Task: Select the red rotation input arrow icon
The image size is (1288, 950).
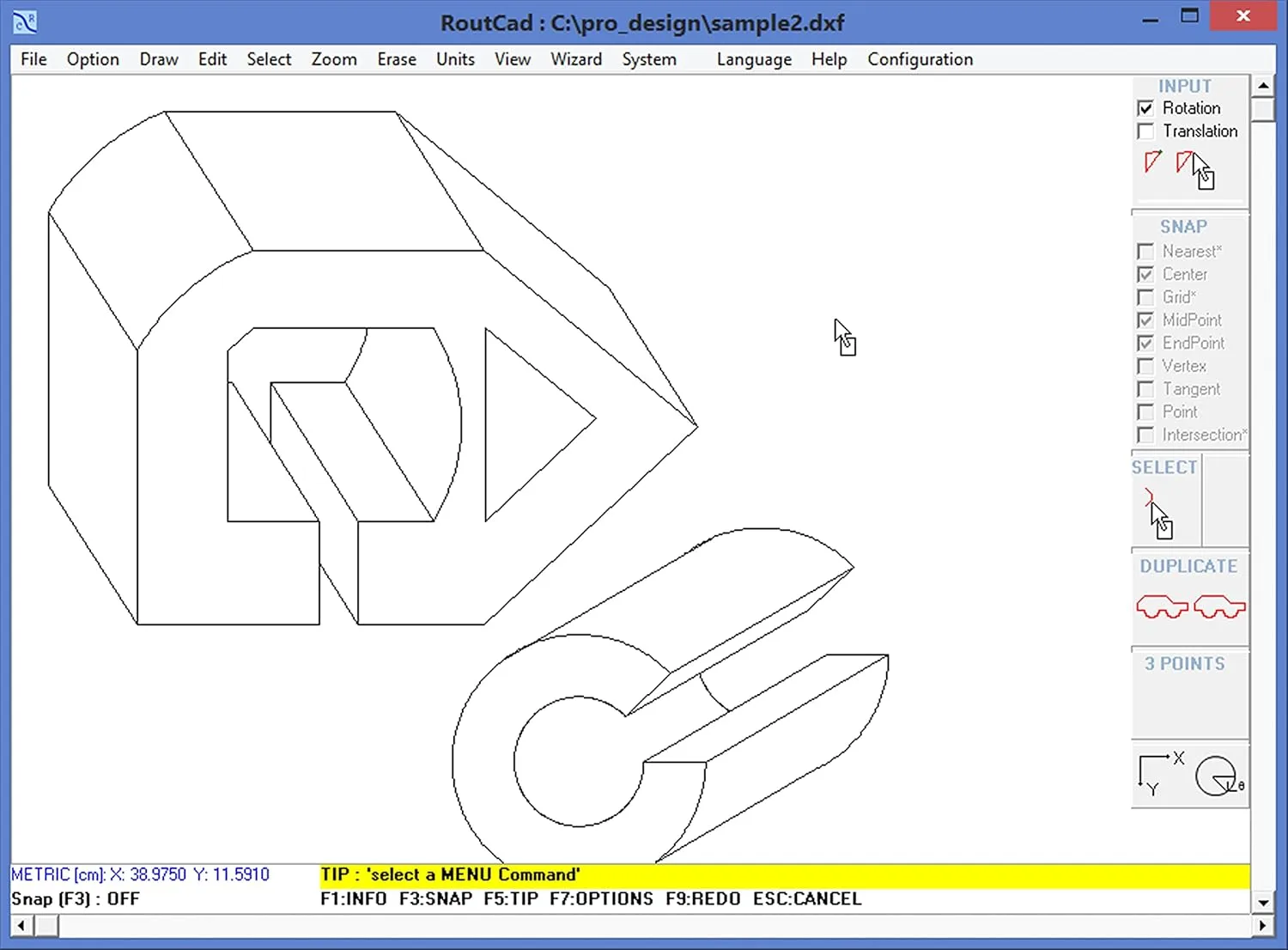Action: (x=1152, y=163)
